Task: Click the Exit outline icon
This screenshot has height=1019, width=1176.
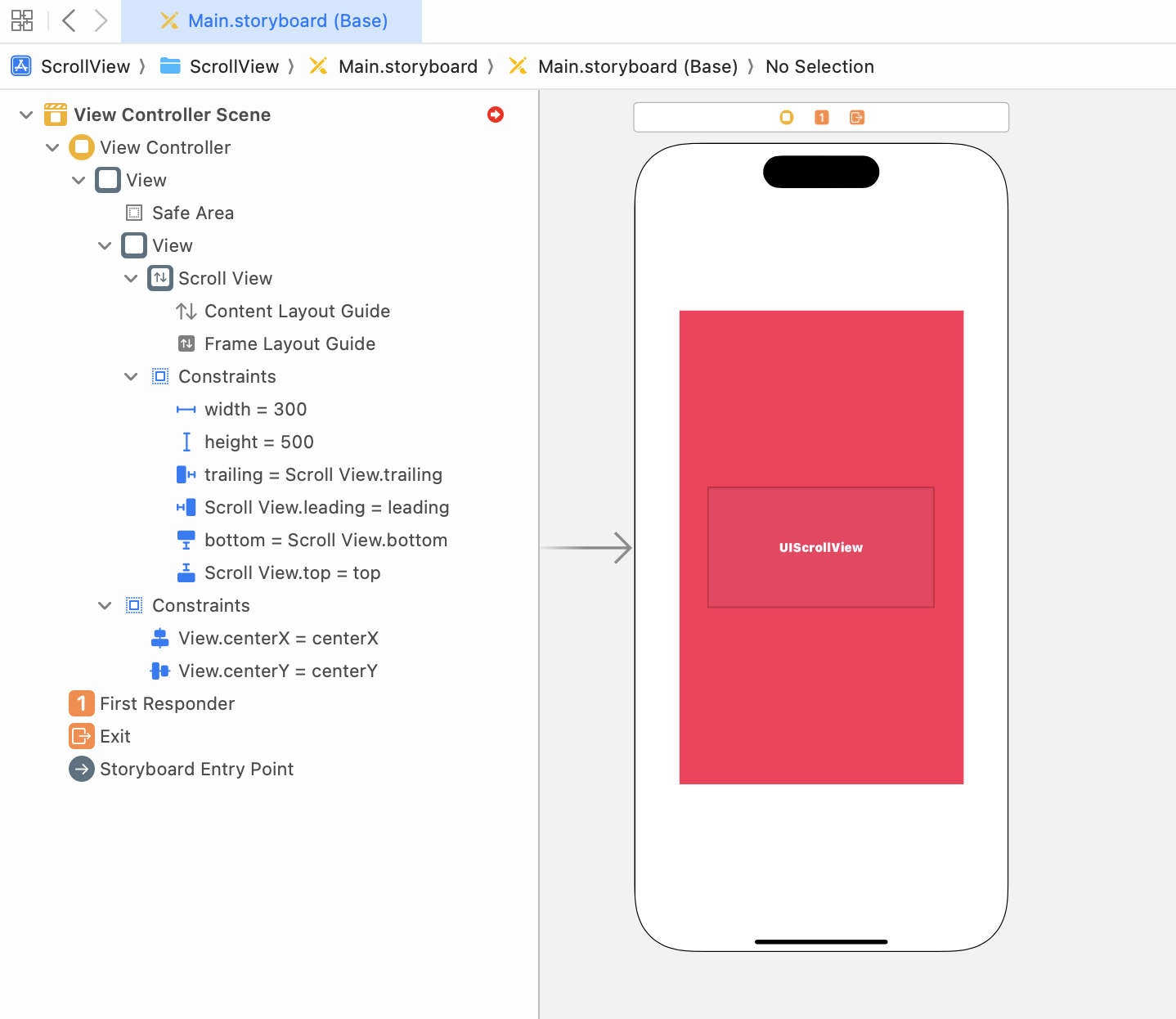Action: point(82,736)
